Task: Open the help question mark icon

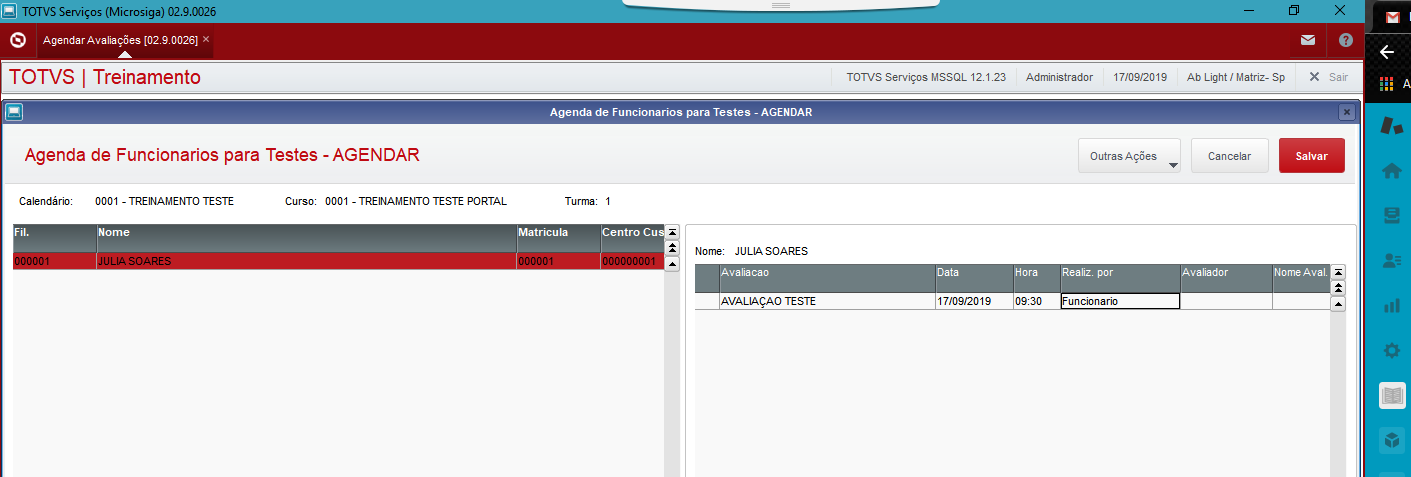Action: pyautogui.click(x=1346, y=40)
